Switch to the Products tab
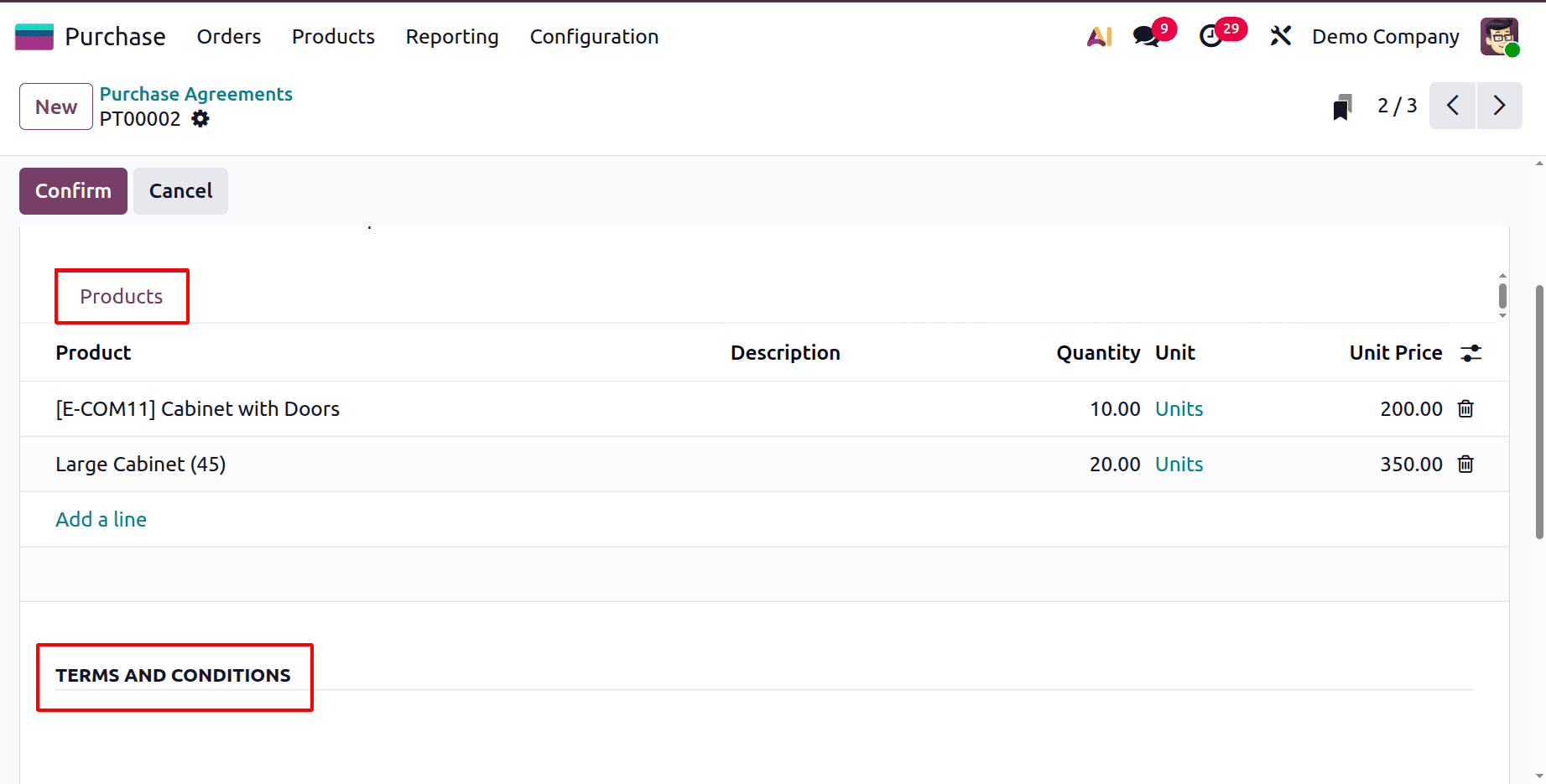The height and width of the screenshot is (784, 1546). tap(121, 296)
